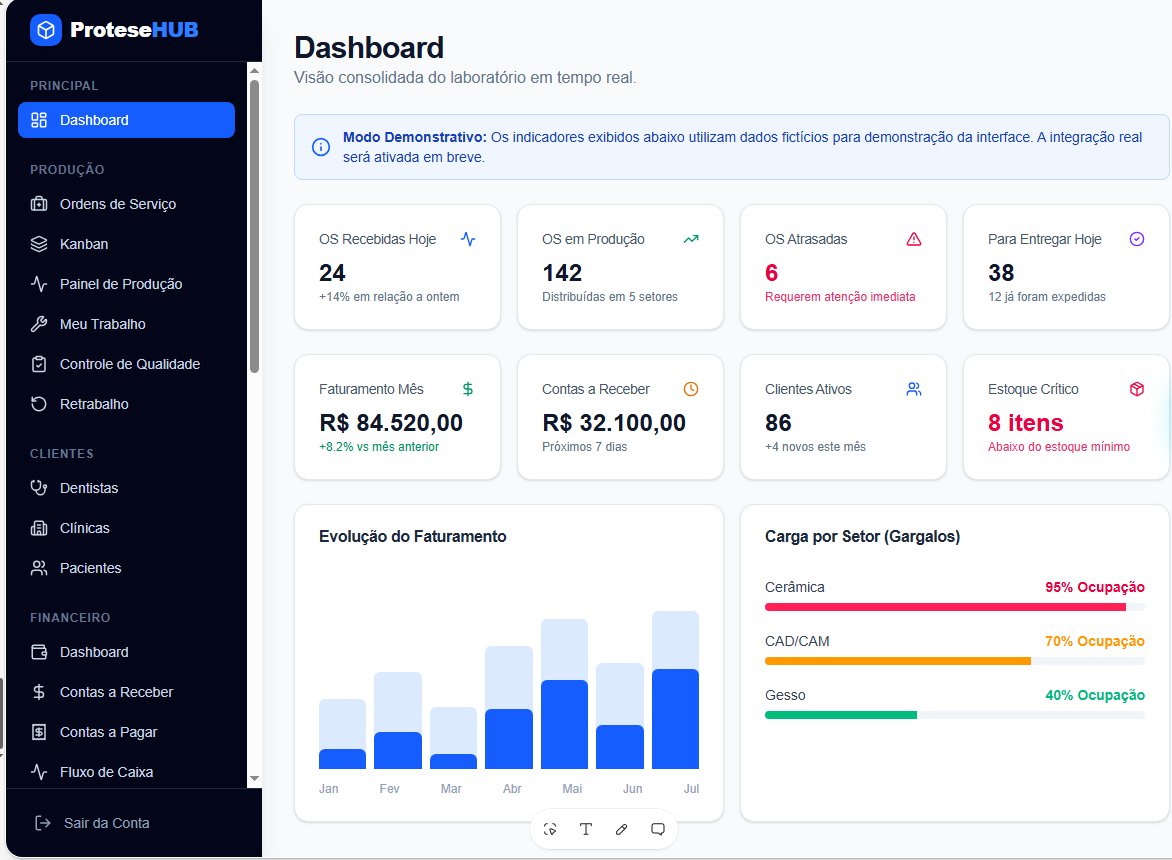Image resolution: width=1172 pixels, height=860 pixels.
Task: Click the Cerâmica occupancy progress bar
Action: pos(954,607)
